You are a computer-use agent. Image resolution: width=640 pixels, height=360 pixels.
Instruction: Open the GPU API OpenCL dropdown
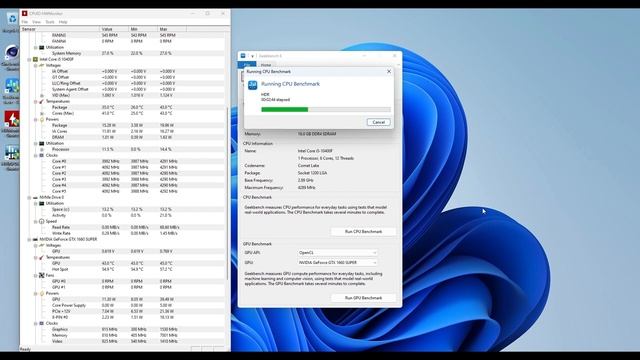(x=337, y=253)
